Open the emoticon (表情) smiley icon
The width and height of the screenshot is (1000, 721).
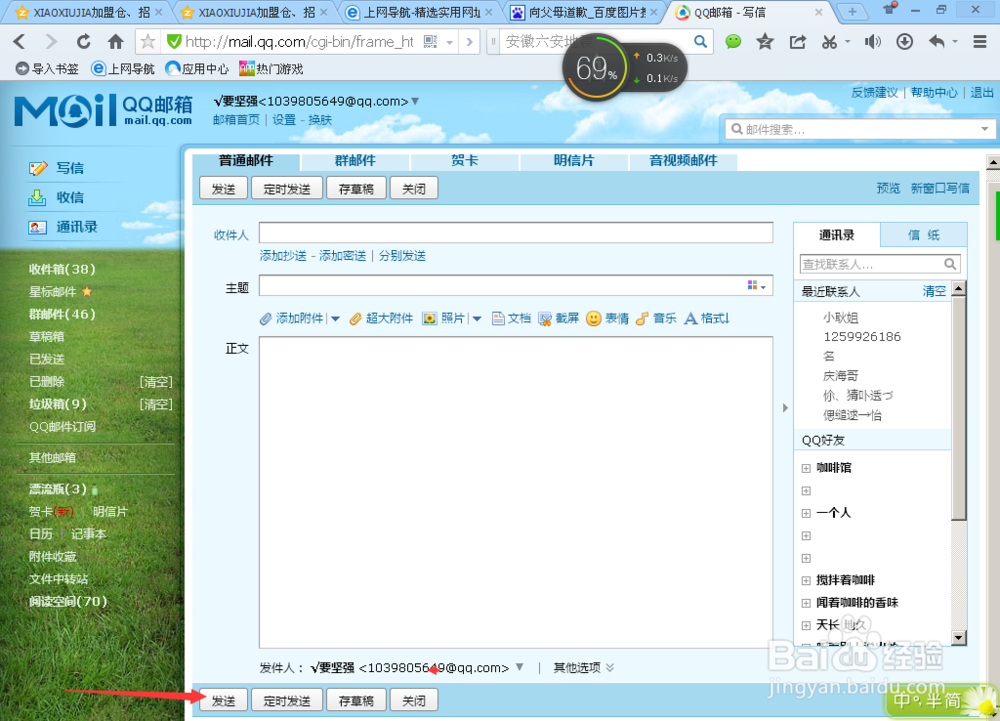pyautogui.click(x=593, y=318)
